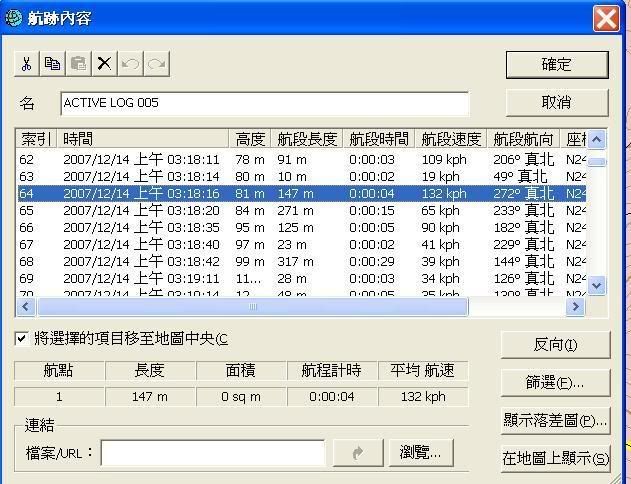Click the Undo arrow icon
The width and height of the screenshot is (631, 484).
click(130, 64)
